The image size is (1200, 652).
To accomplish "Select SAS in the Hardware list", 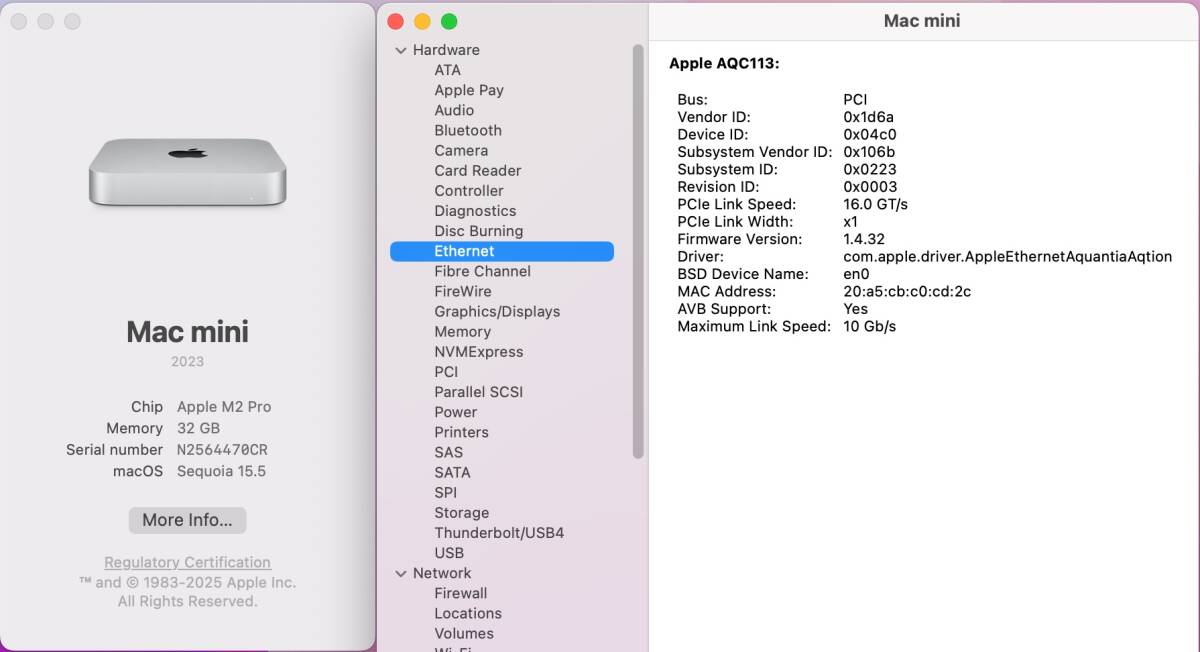I will click(448, 452).
